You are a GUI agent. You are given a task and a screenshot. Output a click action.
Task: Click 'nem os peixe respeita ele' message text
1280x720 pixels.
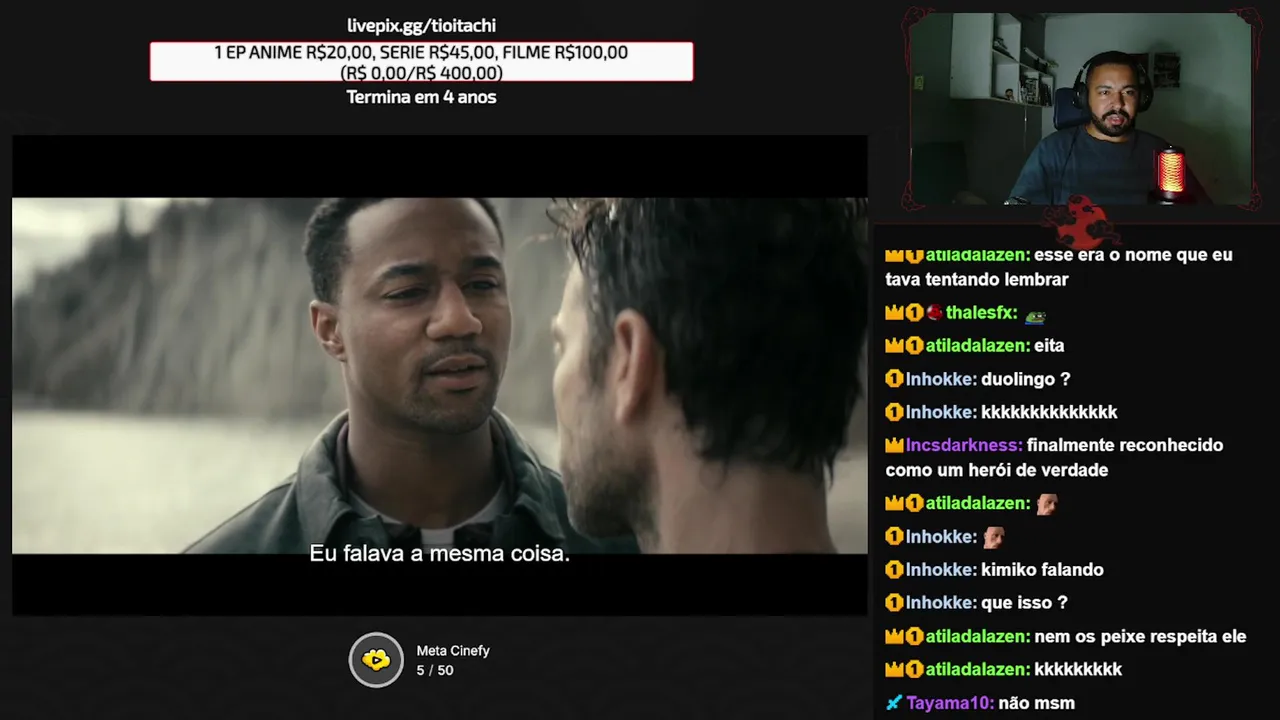click(1140, 636)
